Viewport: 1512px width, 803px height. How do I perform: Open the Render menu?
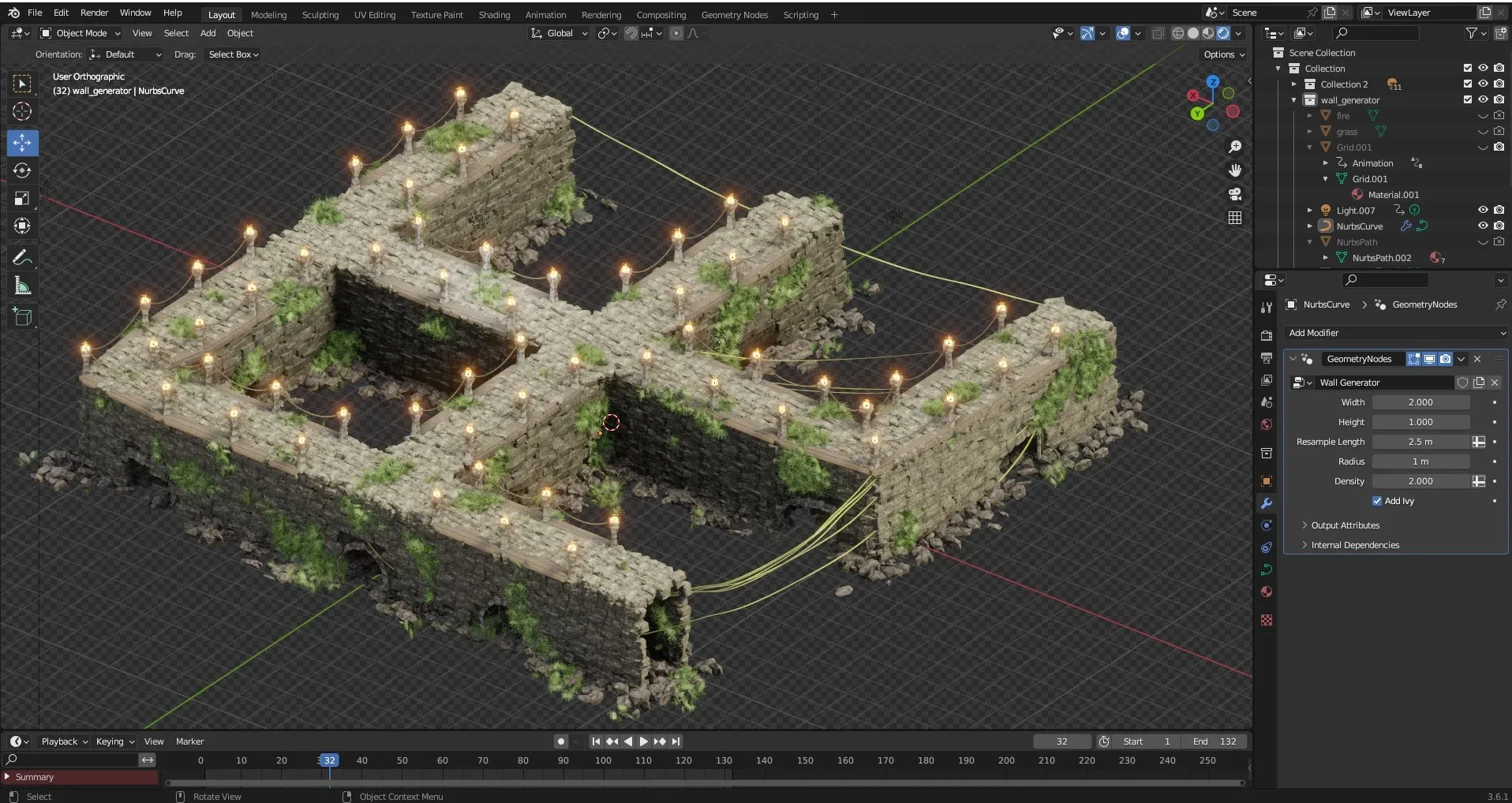(x=94, y=13)
